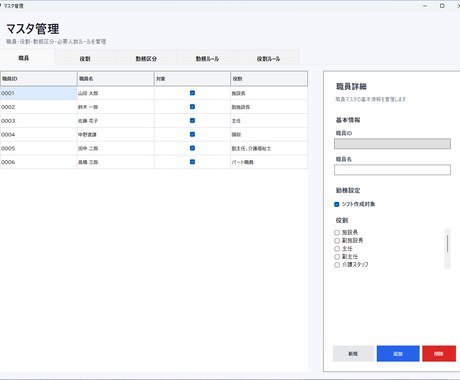Image resolution: width=460 pixels, height=380 pixels.
Task: Toggle 対象 checkbox for employee 0001
Action: [x=192, y=93]
